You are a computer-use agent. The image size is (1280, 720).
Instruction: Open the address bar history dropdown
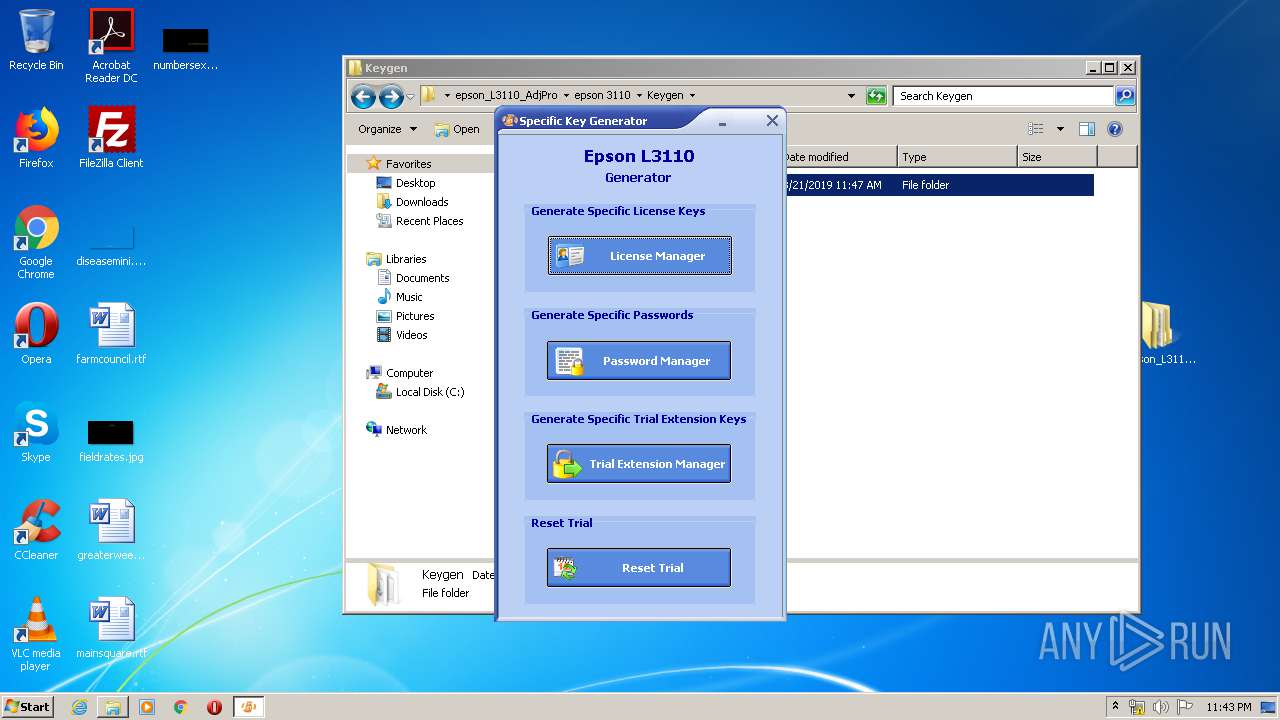pyautogui.click(x=851, y=96)
